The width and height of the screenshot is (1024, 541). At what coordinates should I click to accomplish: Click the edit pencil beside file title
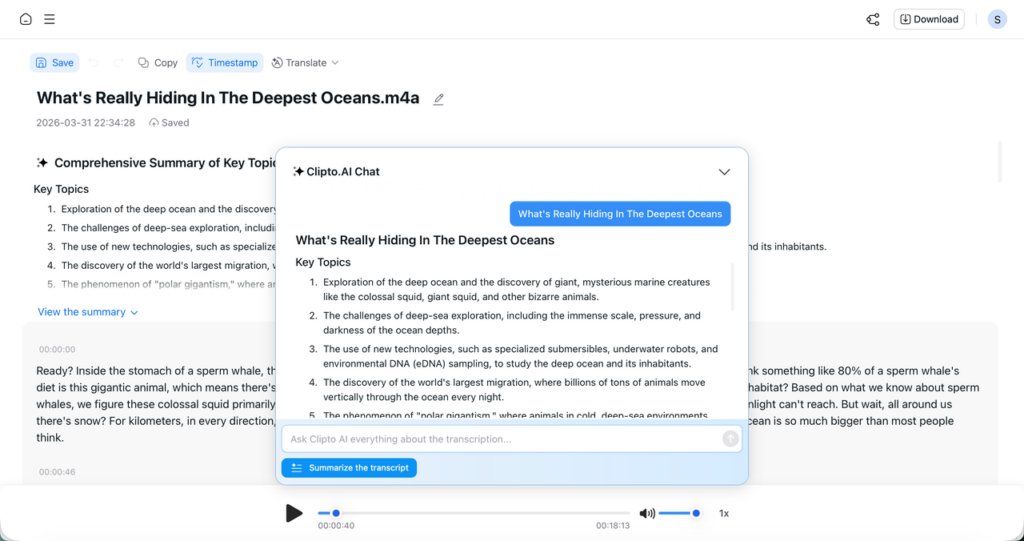click(438, 99)
